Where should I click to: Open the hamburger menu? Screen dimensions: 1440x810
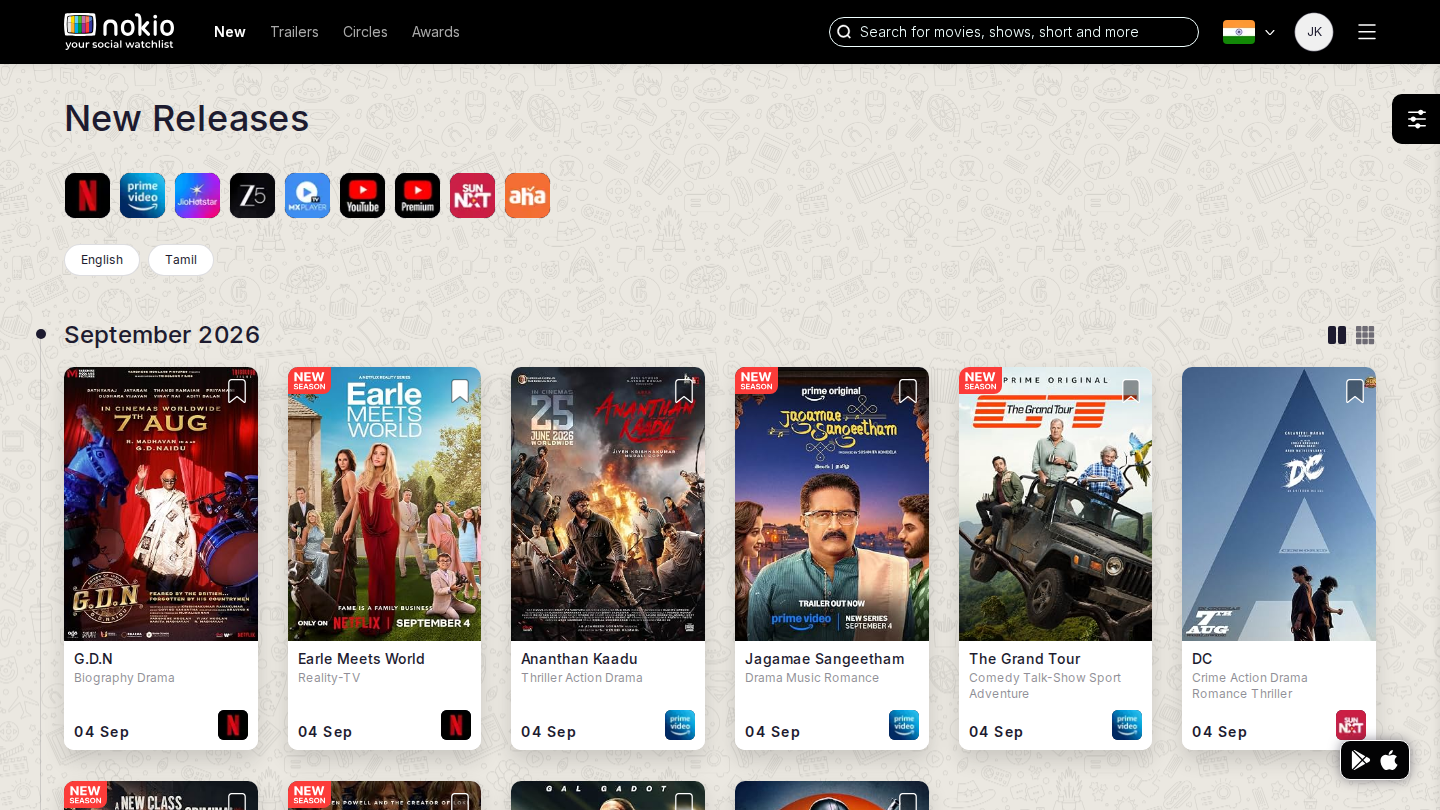point(1367,32)
